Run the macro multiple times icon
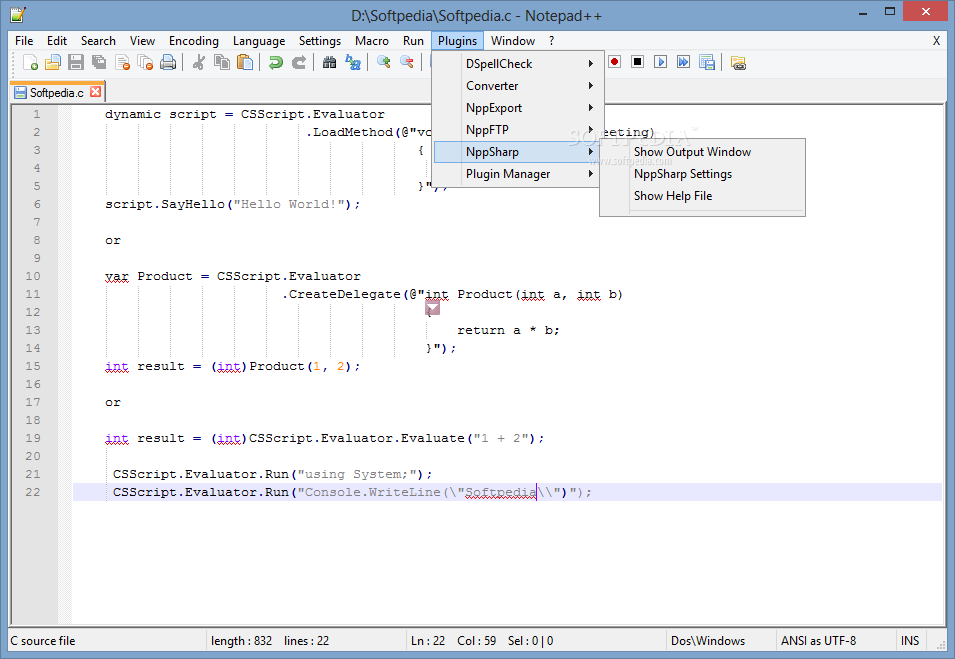 point(683,62)
